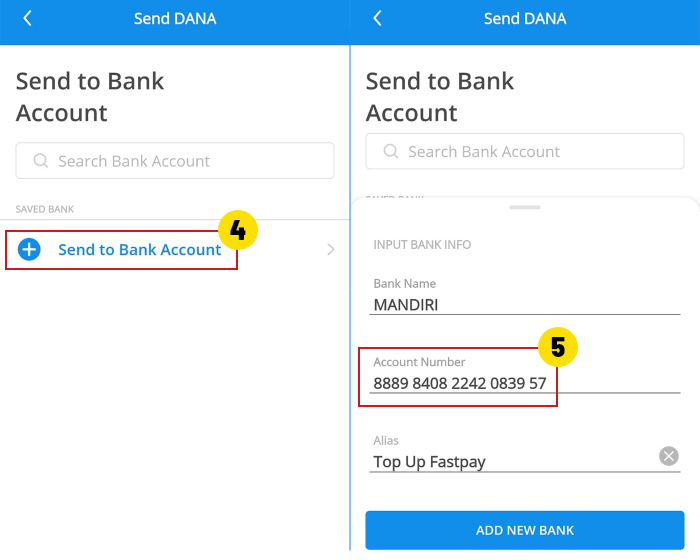The image size is (700, 560).
Task: Click the INPUT BANK INFO section label
Action: 422,244
